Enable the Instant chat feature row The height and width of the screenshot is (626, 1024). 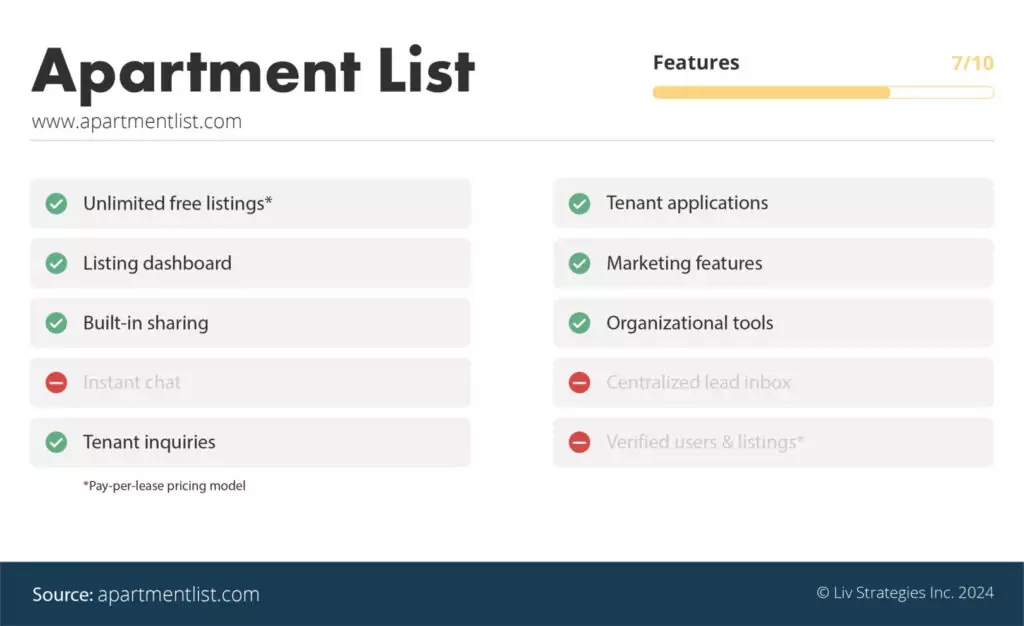coord(250,382)
